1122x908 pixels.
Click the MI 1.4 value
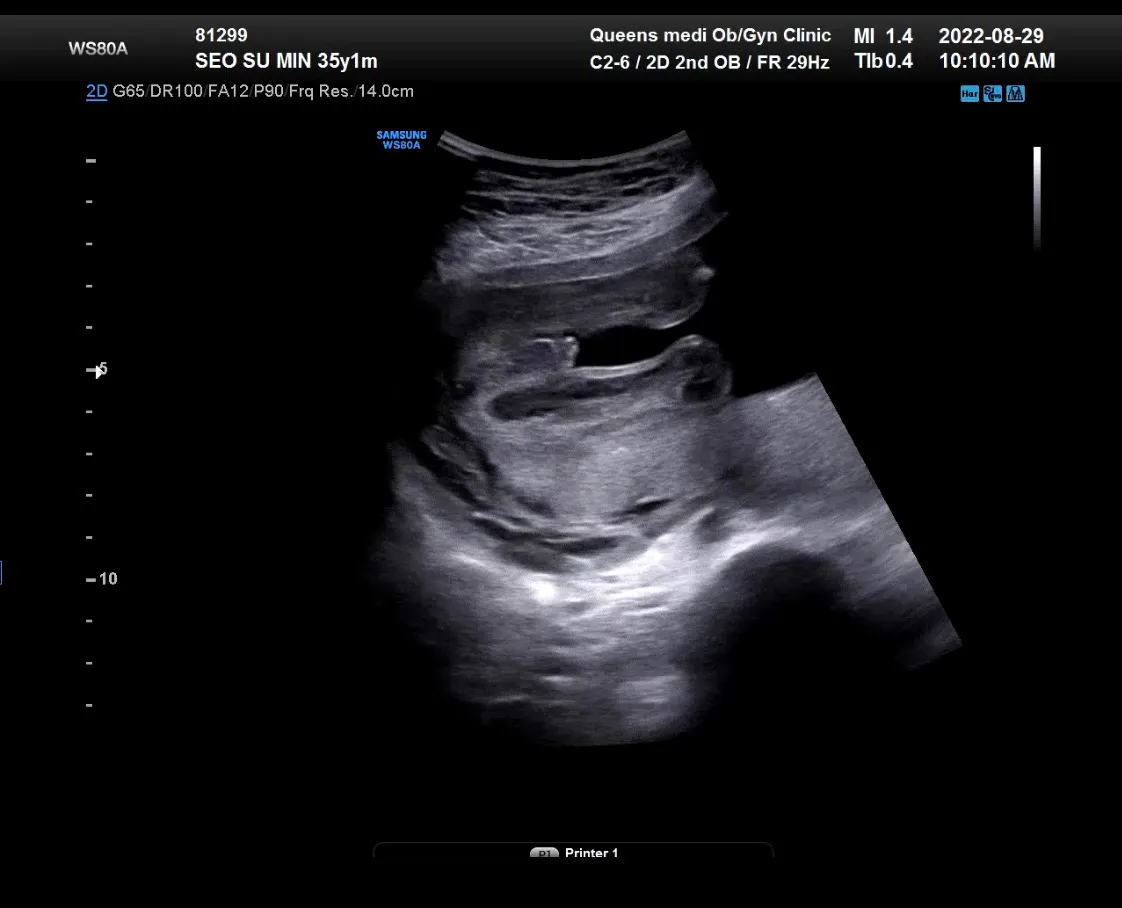click(x=883, y=36)
